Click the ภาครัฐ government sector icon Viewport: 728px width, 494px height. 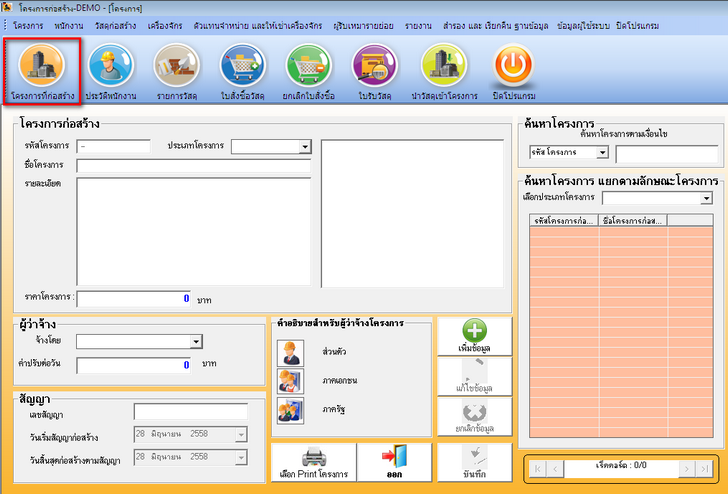point(291,410)
